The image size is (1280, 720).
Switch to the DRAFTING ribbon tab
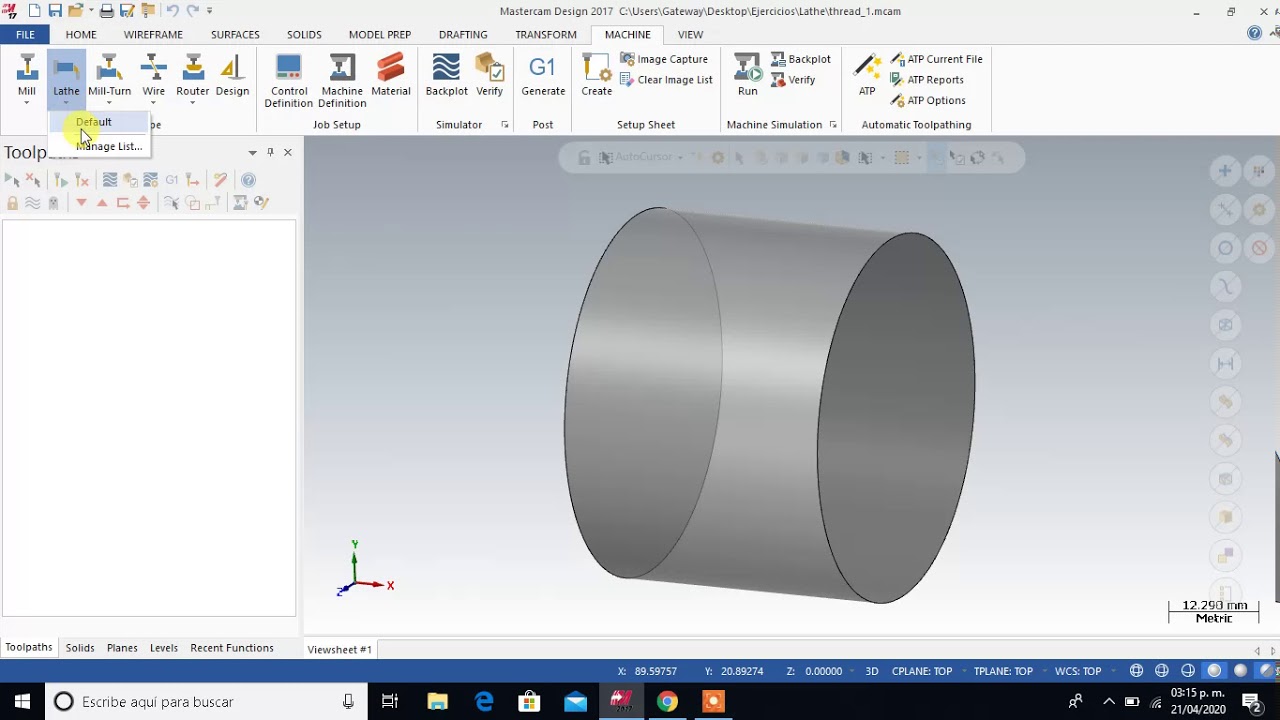click(463, 34)
